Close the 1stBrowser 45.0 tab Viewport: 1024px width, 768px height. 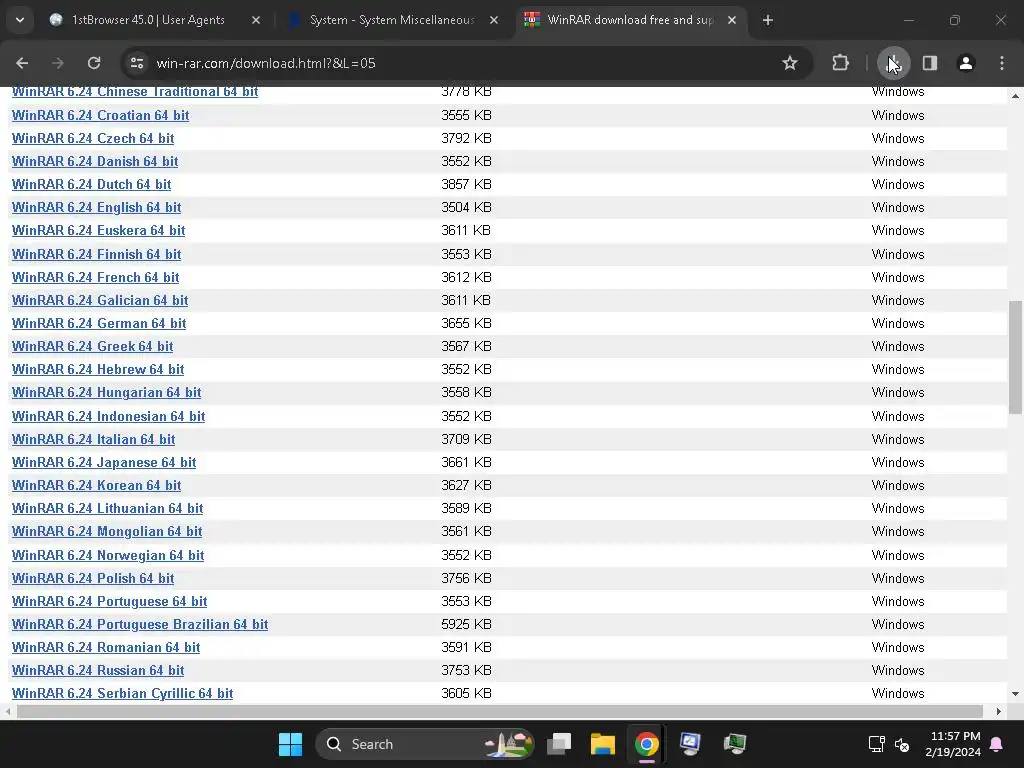pyautogui.click(x=256, y=20)
